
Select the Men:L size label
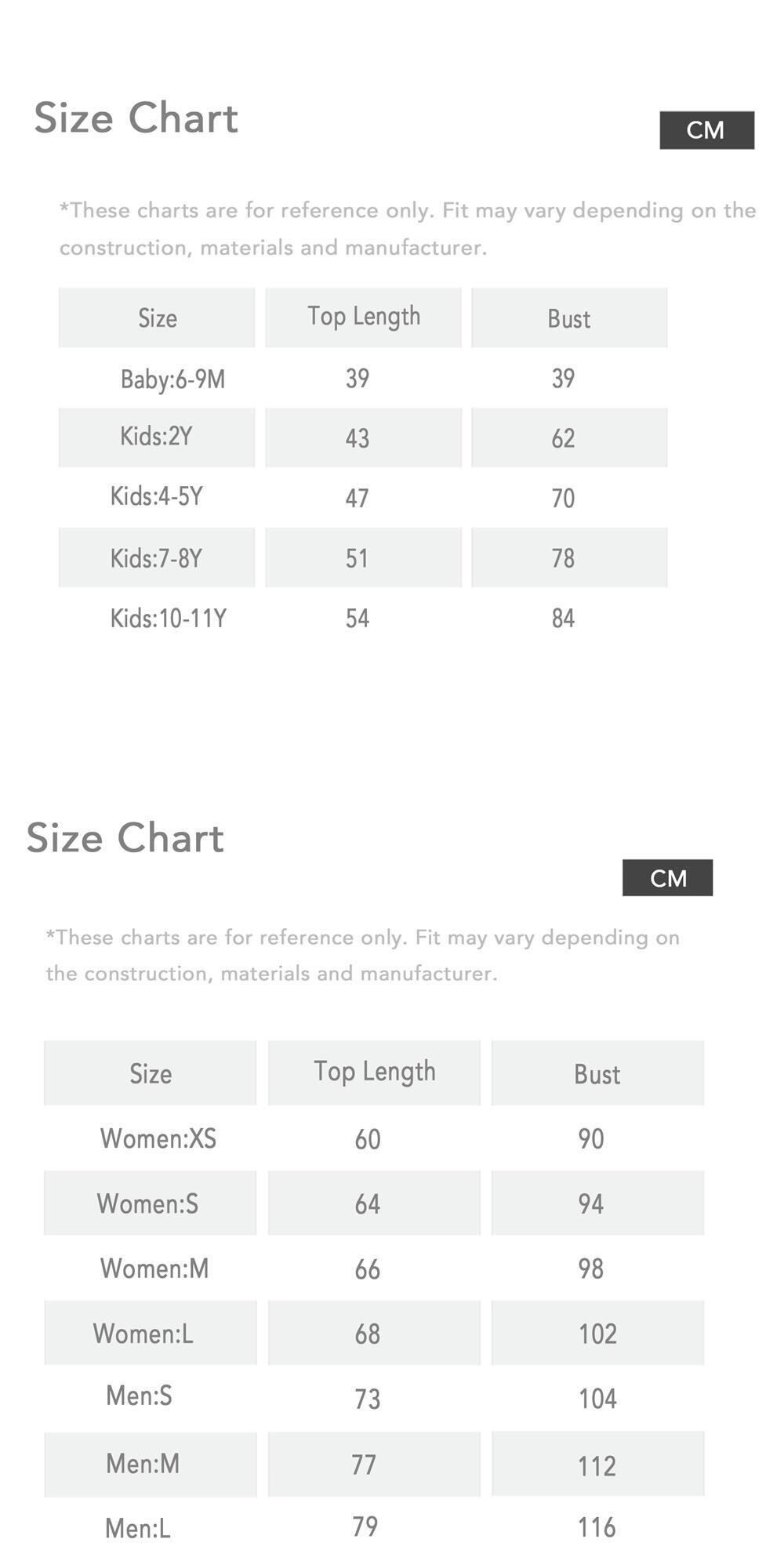tap(138, 1528)
